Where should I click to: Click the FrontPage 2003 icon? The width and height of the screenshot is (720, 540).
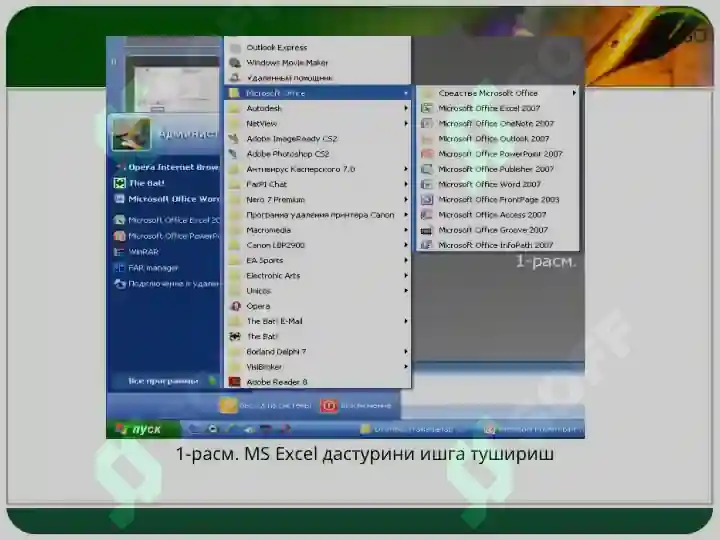tap(427, 199)
